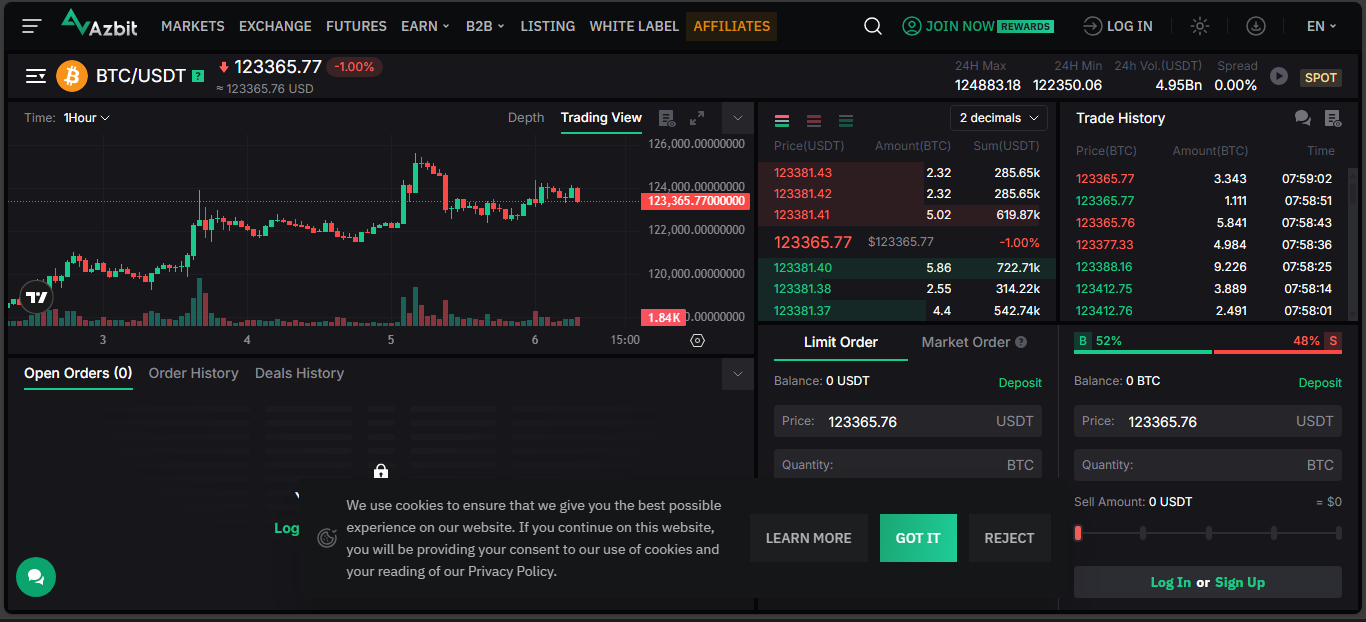Click the sell amount slider handle
This screenshot has width=1366, height=622.
(1078, 533)
